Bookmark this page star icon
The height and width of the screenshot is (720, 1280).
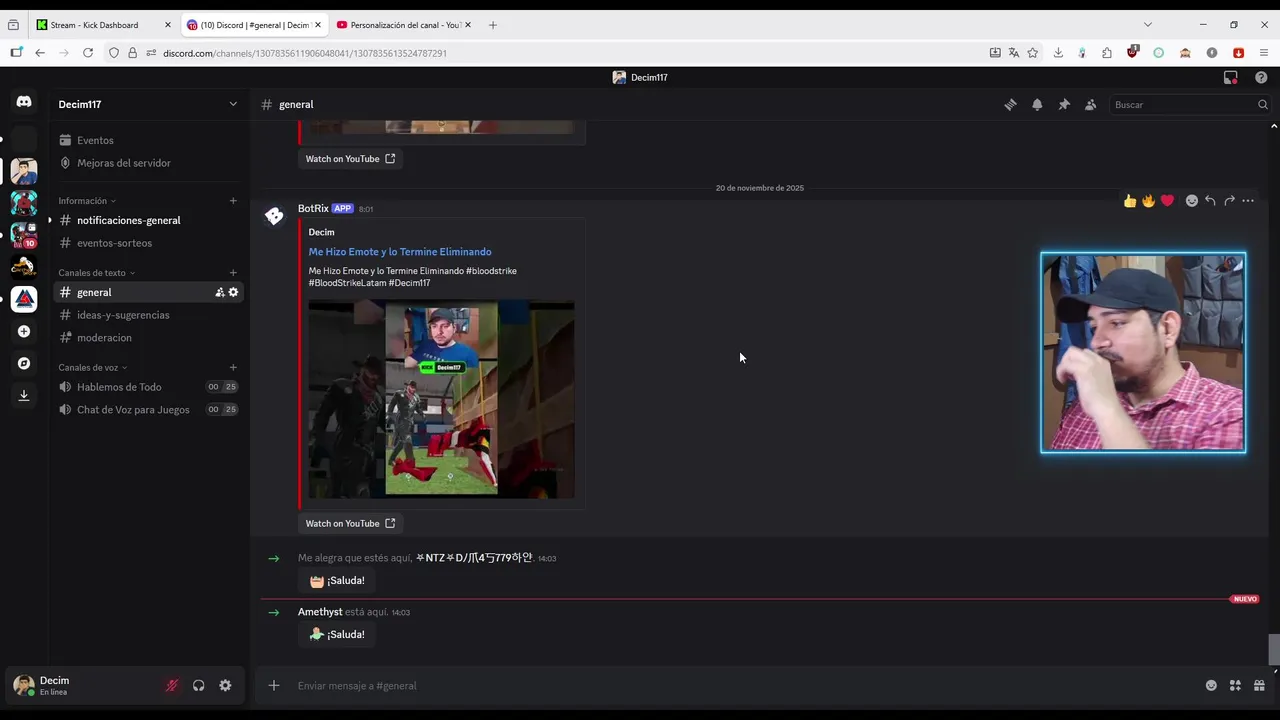1033,53
